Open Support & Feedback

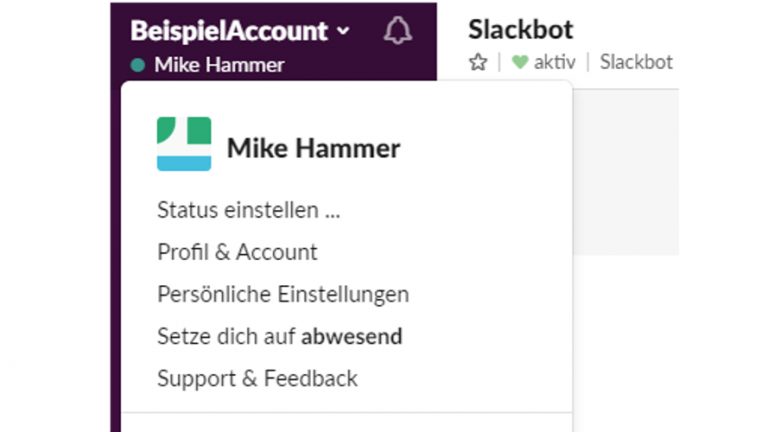point(257,378)
